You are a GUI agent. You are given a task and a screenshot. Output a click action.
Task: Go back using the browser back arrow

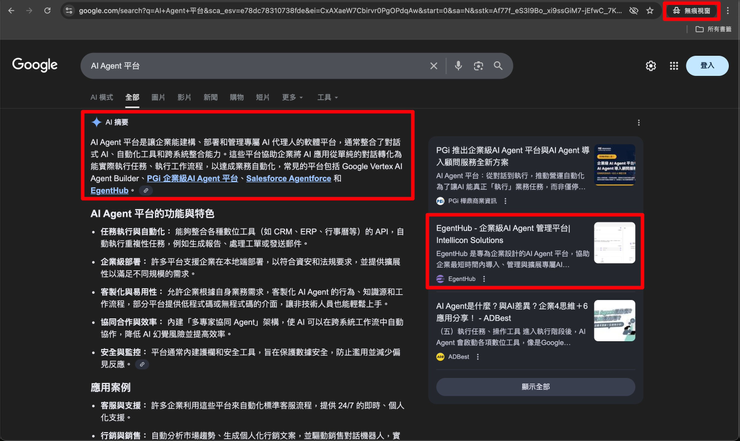coord(11,10)
